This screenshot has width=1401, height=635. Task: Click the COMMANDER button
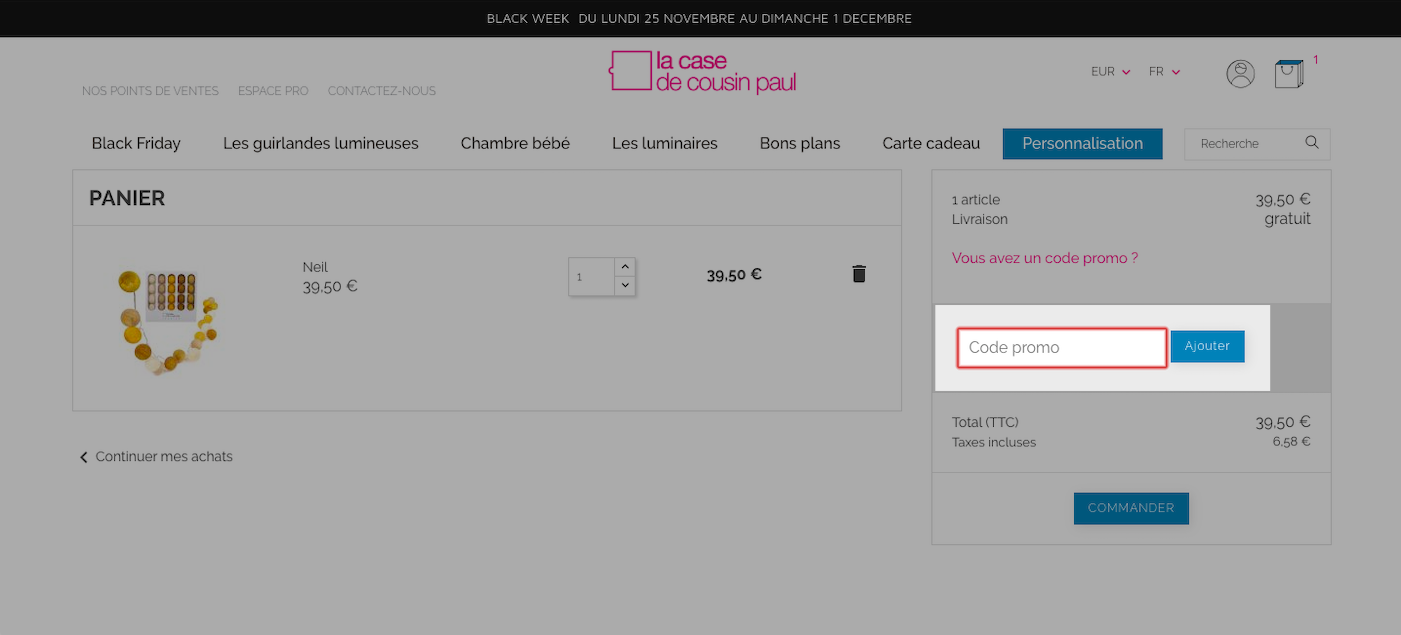click(x=1131, y=508)
